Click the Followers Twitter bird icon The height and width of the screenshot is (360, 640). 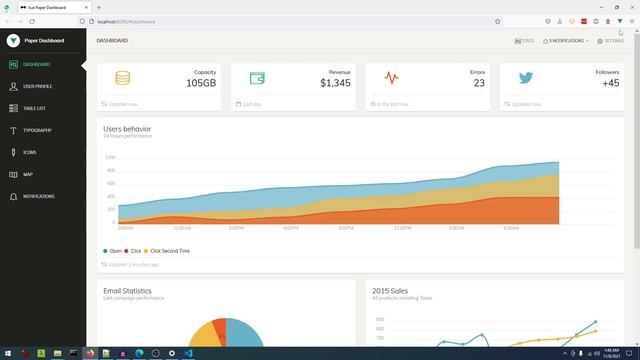(526, 78)
